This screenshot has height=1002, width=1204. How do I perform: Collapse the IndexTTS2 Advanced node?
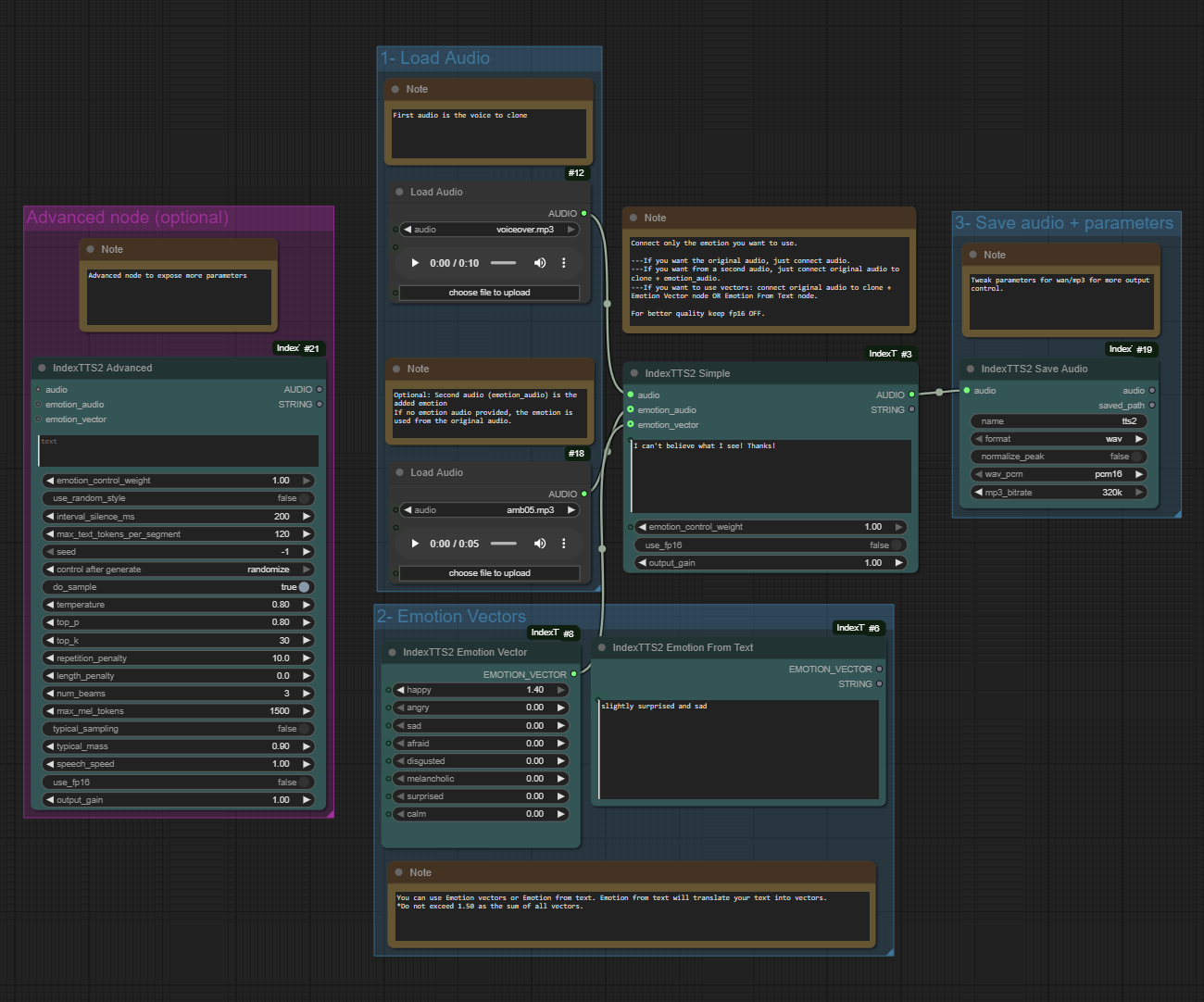point(42,368)
